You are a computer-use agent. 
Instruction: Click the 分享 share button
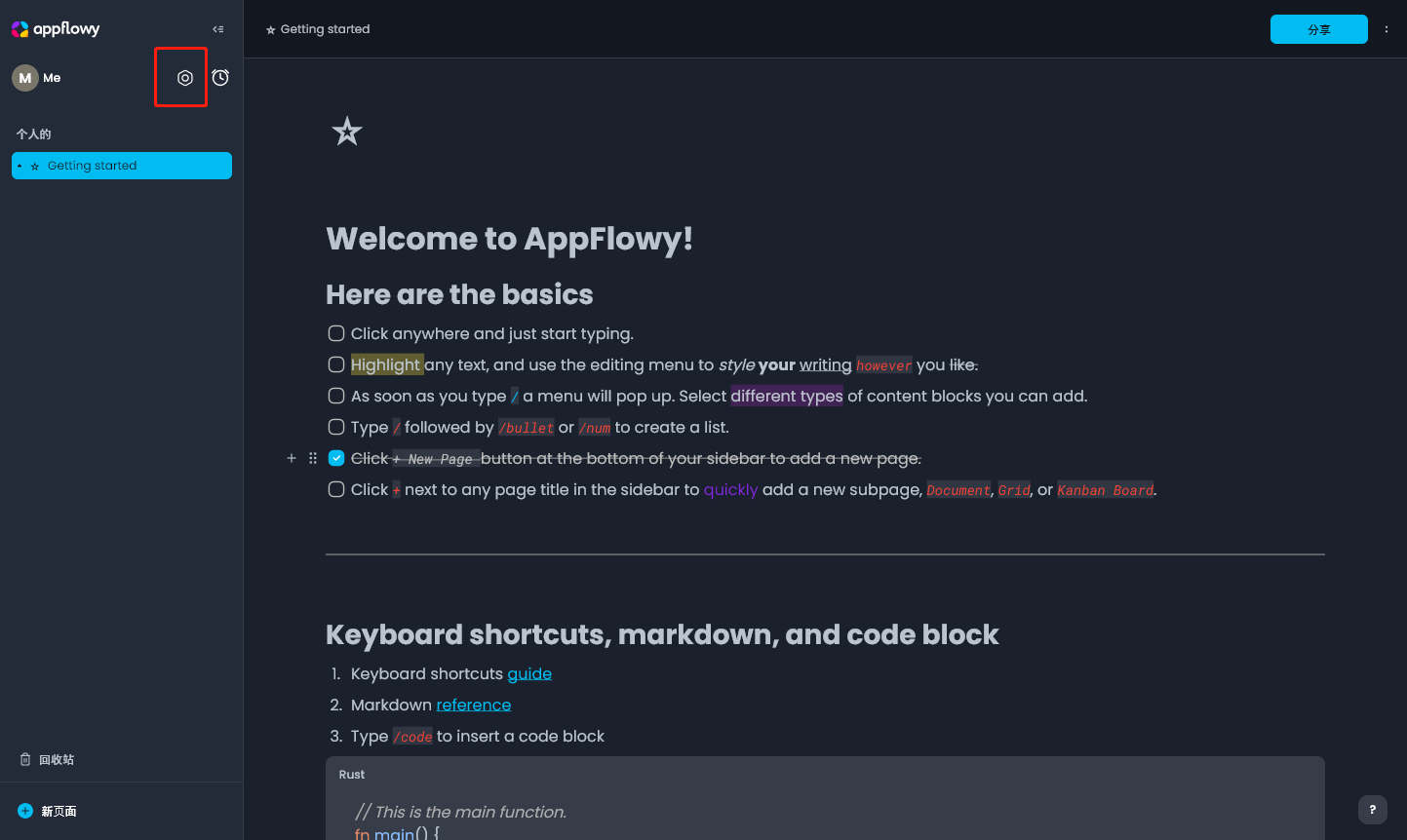tap(1319, 29)
